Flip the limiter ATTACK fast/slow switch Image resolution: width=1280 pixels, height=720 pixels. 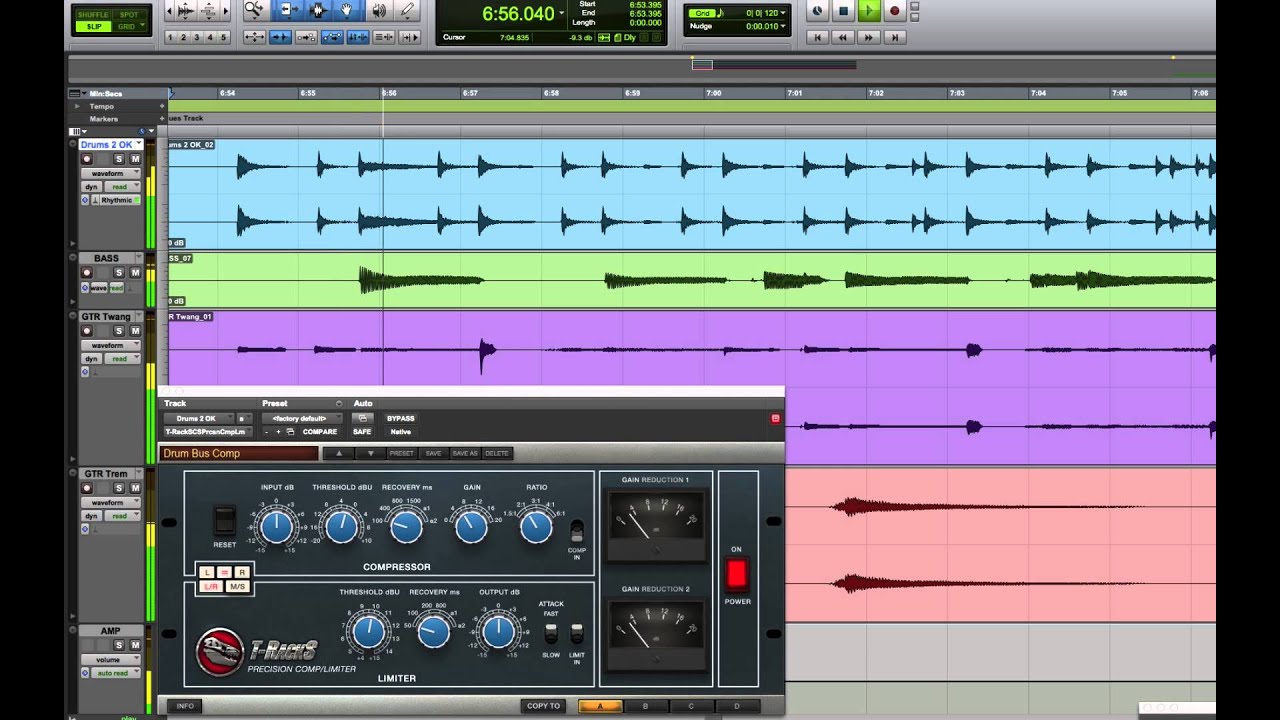pos(551,633)
